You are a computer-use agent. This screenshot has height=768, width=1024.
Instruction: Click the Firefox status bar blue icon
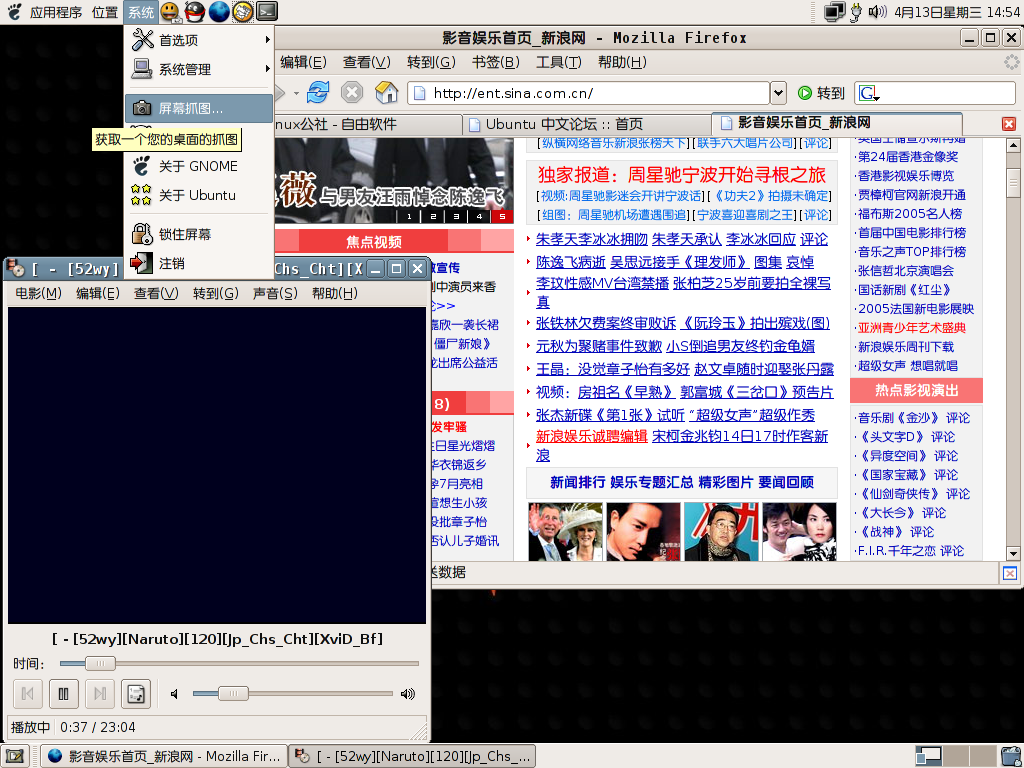coord(1010,573)
